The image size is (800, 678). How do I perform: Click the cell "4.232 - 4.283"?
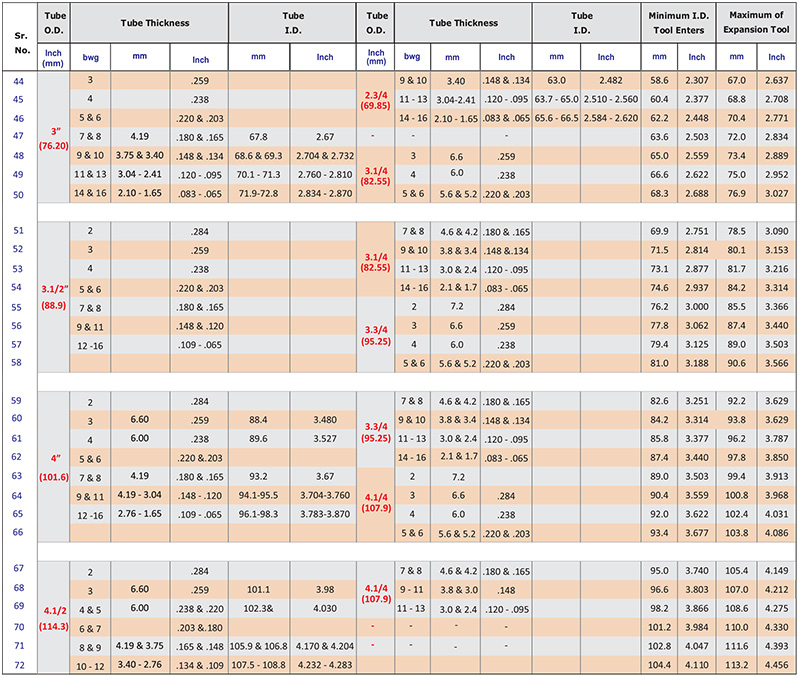[x=324, y=665]
